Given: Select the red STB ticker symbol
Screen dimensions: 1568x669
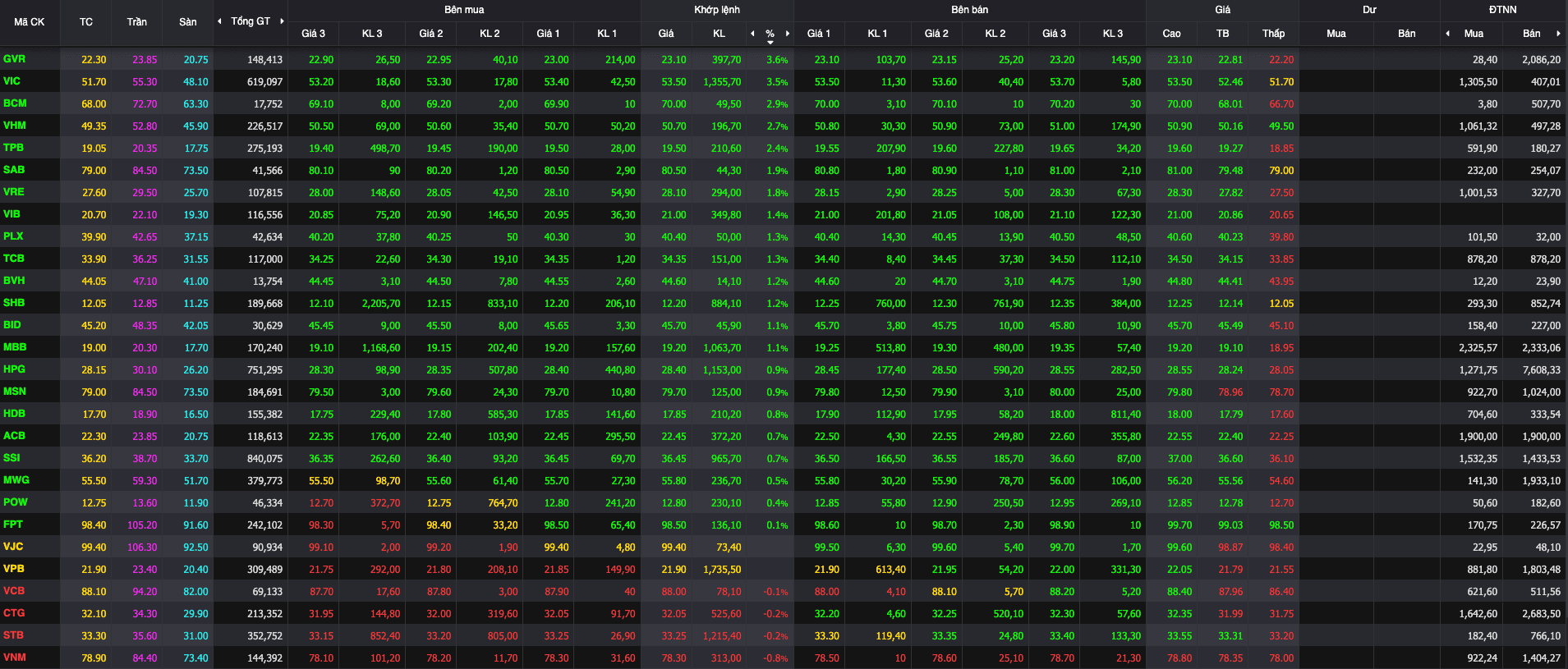Looking at the screenshot, I should (14, 635).
